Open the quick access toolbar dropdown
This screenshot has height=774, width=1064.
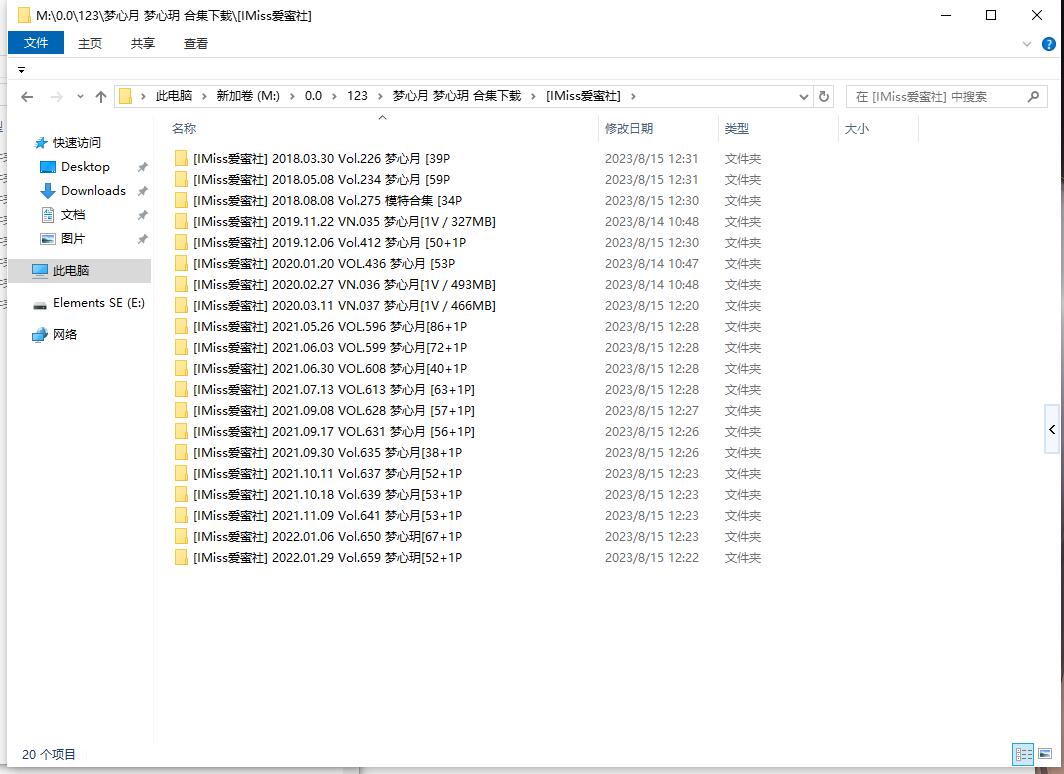click(21, 70)
